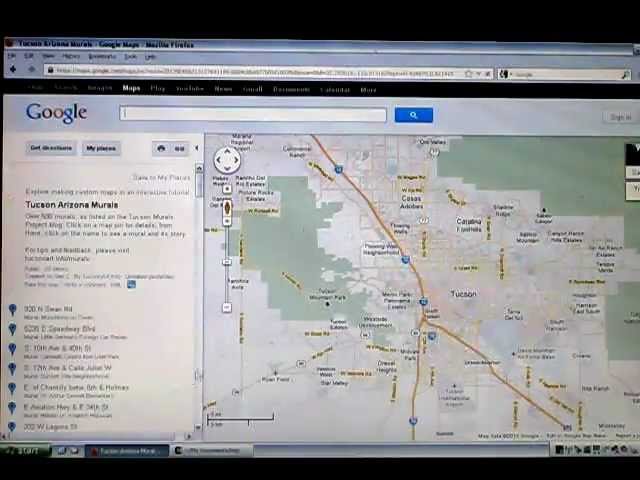Click the search magnifier in Firefox search box
Image resolution: width=640 pixels, height=480 pixels.
(x=625, y=75)
